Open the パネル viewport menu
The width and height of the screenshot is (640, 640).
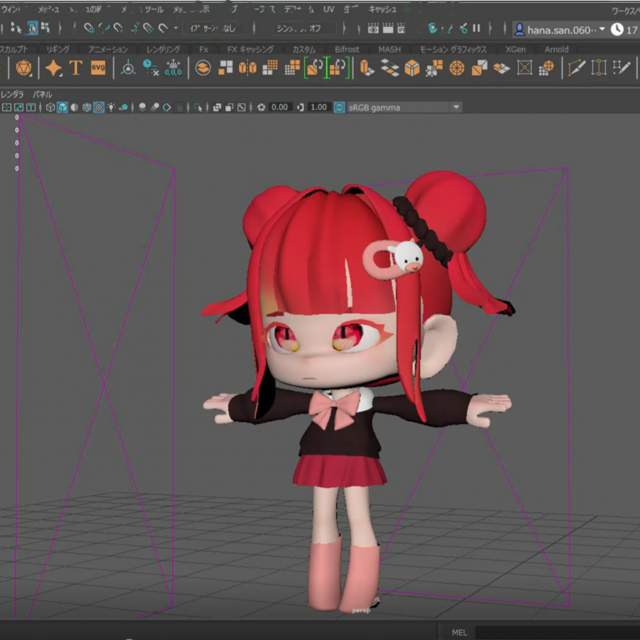pyautogui.click(x=43, y=94)
